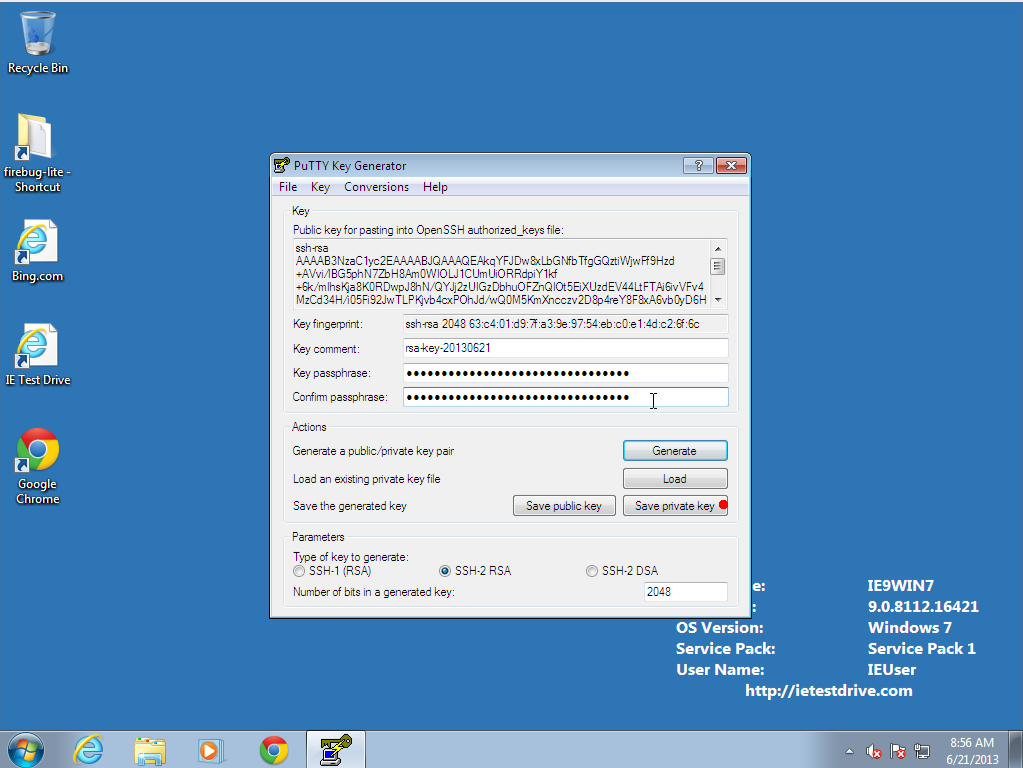Click the Key fingerprint field

tap(565, 324)
